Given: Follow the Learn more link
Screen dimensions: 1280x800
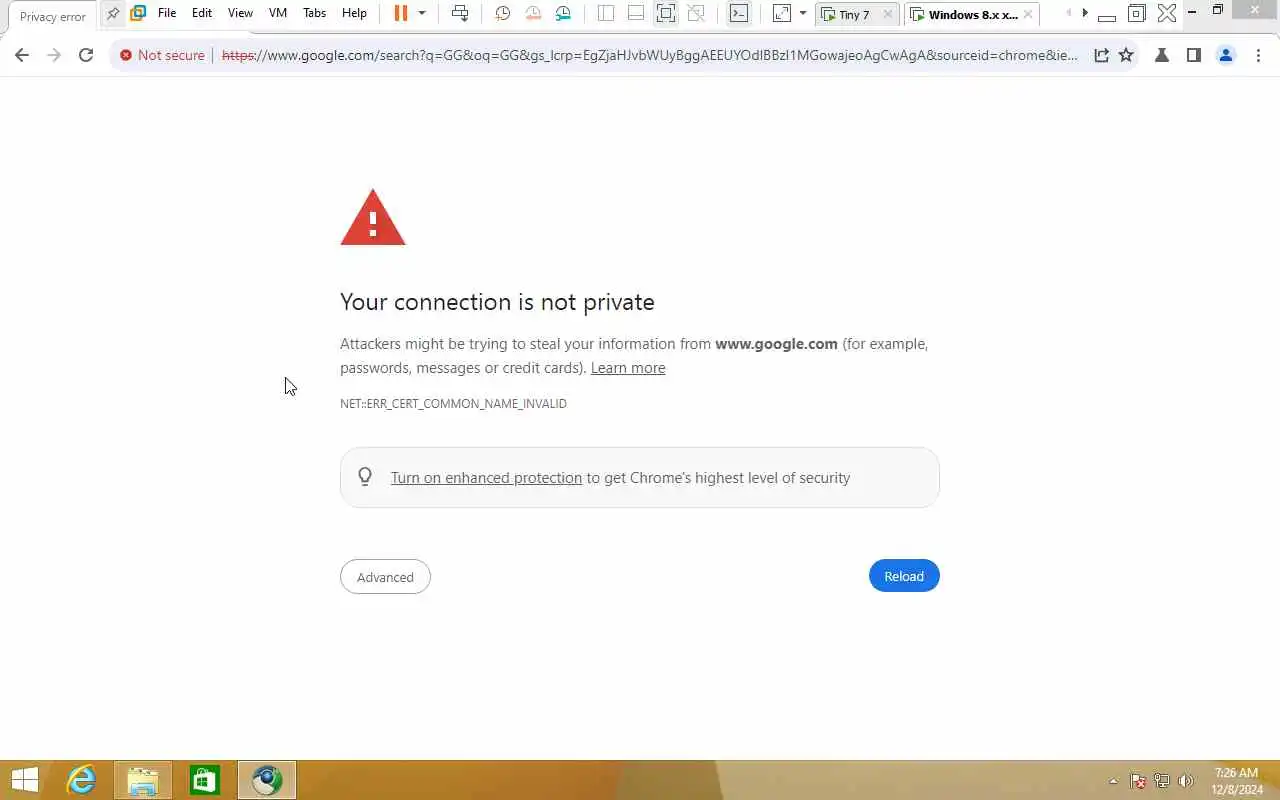Looking at the screenshot, I should tap(628, 368).
